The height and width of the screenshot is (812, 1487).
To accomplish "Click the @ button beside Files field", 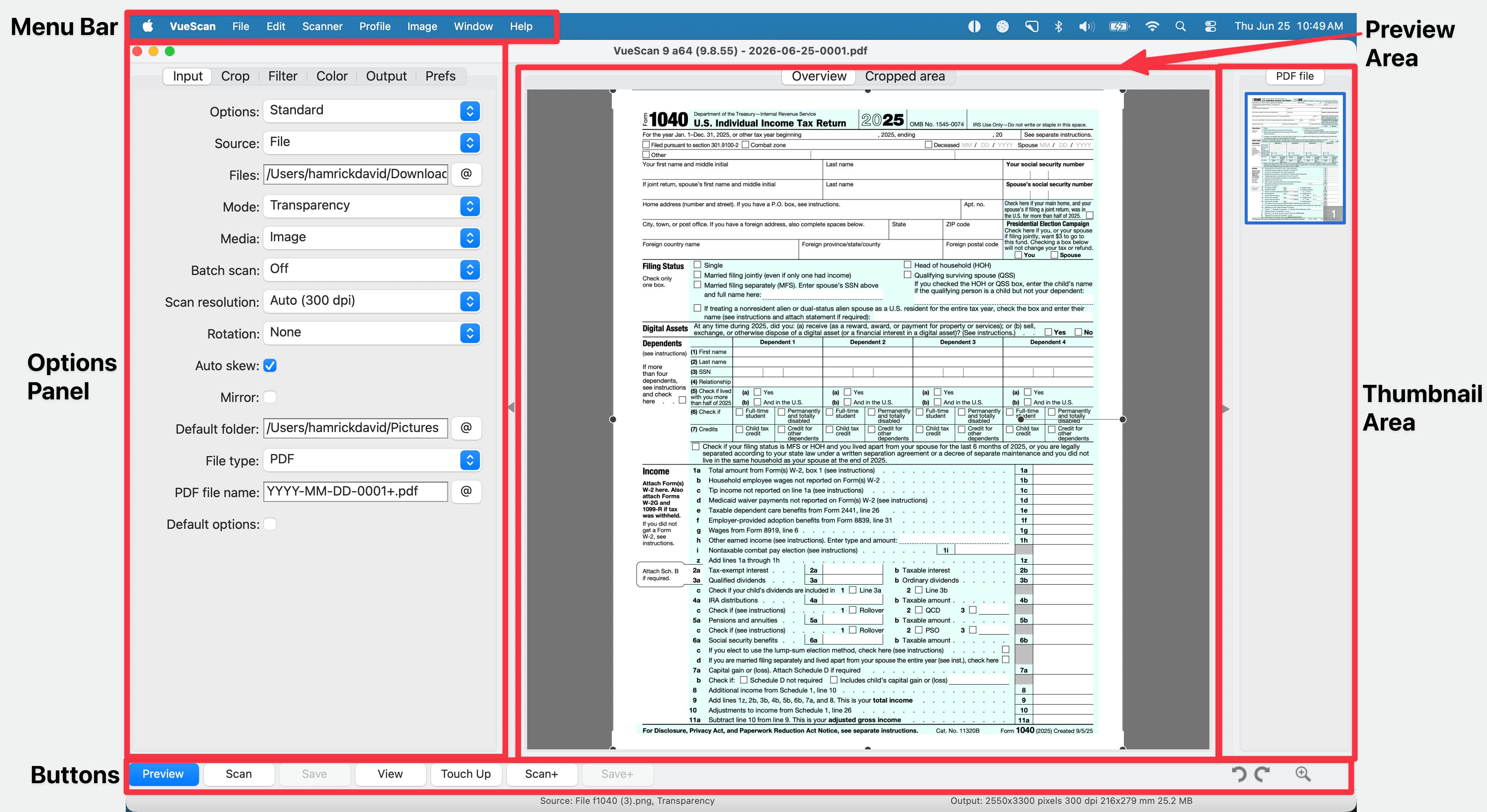I will coord(466,174).
